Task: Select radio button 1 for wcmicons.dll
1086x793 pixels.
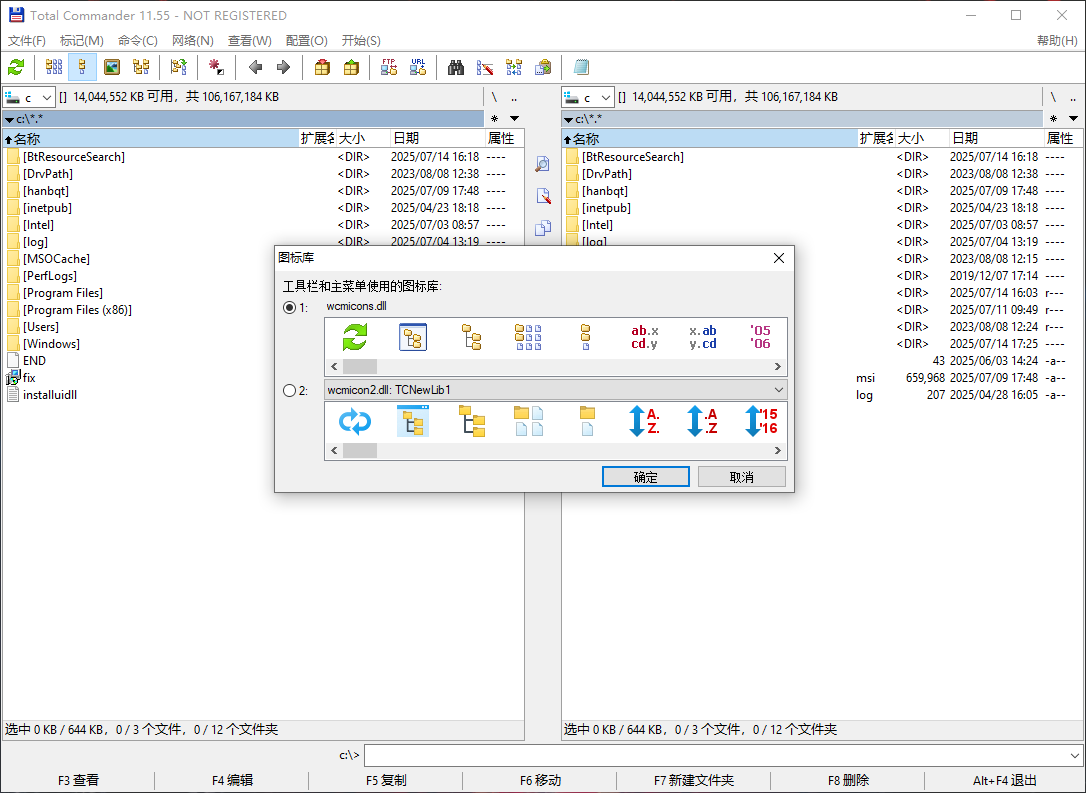Action: (x=290, y=308)
